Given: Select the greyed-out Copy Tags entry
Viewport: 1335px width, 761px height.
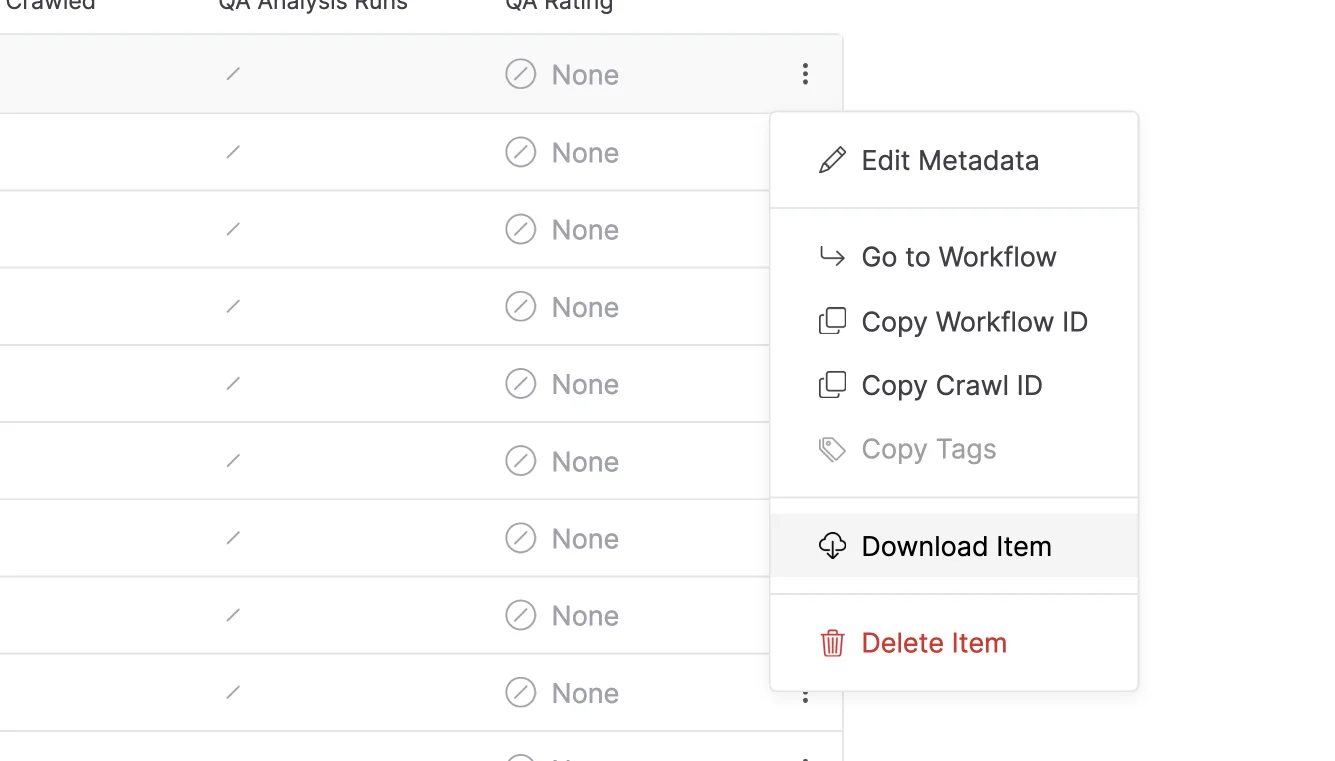Looking at the screenshot, I should (954, 450).
